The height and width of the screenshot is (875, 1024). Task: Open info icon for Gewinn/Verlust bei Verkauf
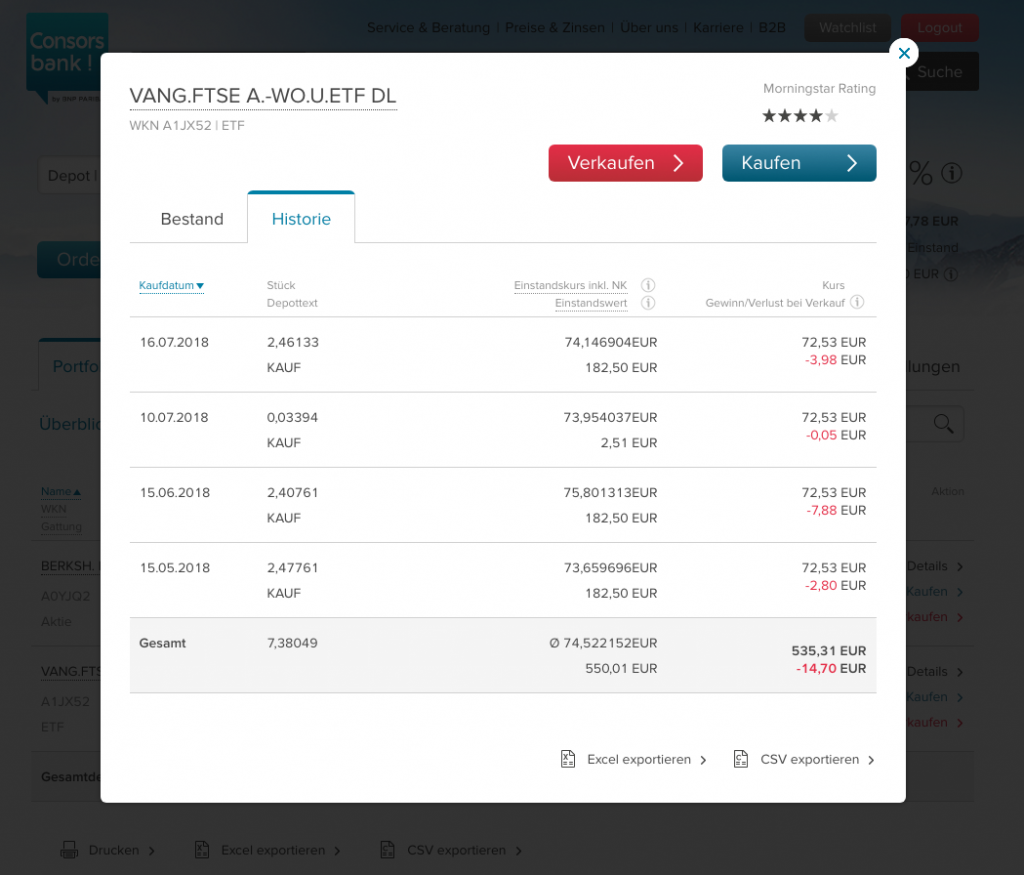pyautogui.click(x=857, y=302)
